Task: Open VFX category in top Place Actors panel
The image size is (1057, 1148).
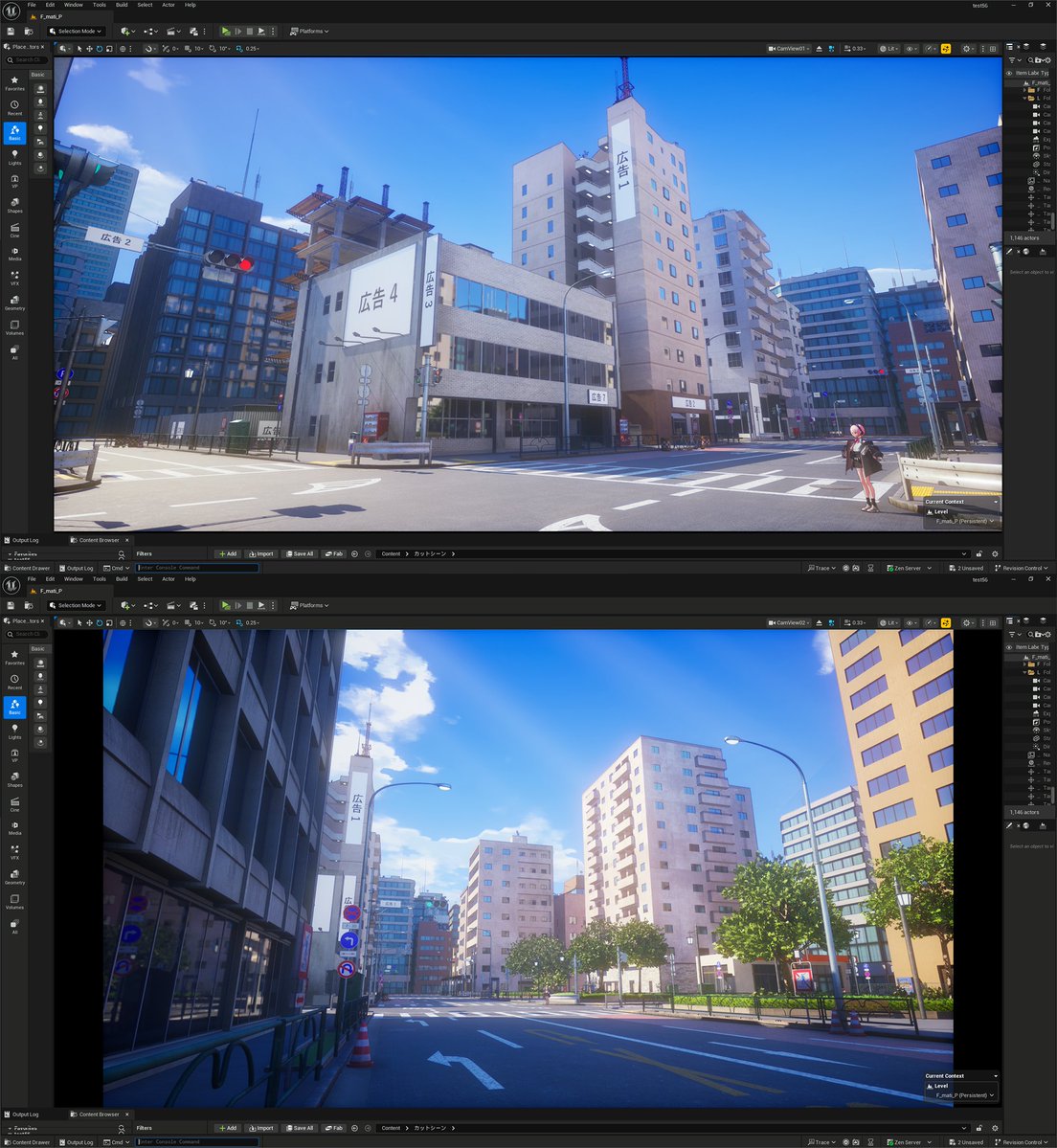Action: pyautogui.click(x=14, y=279)
